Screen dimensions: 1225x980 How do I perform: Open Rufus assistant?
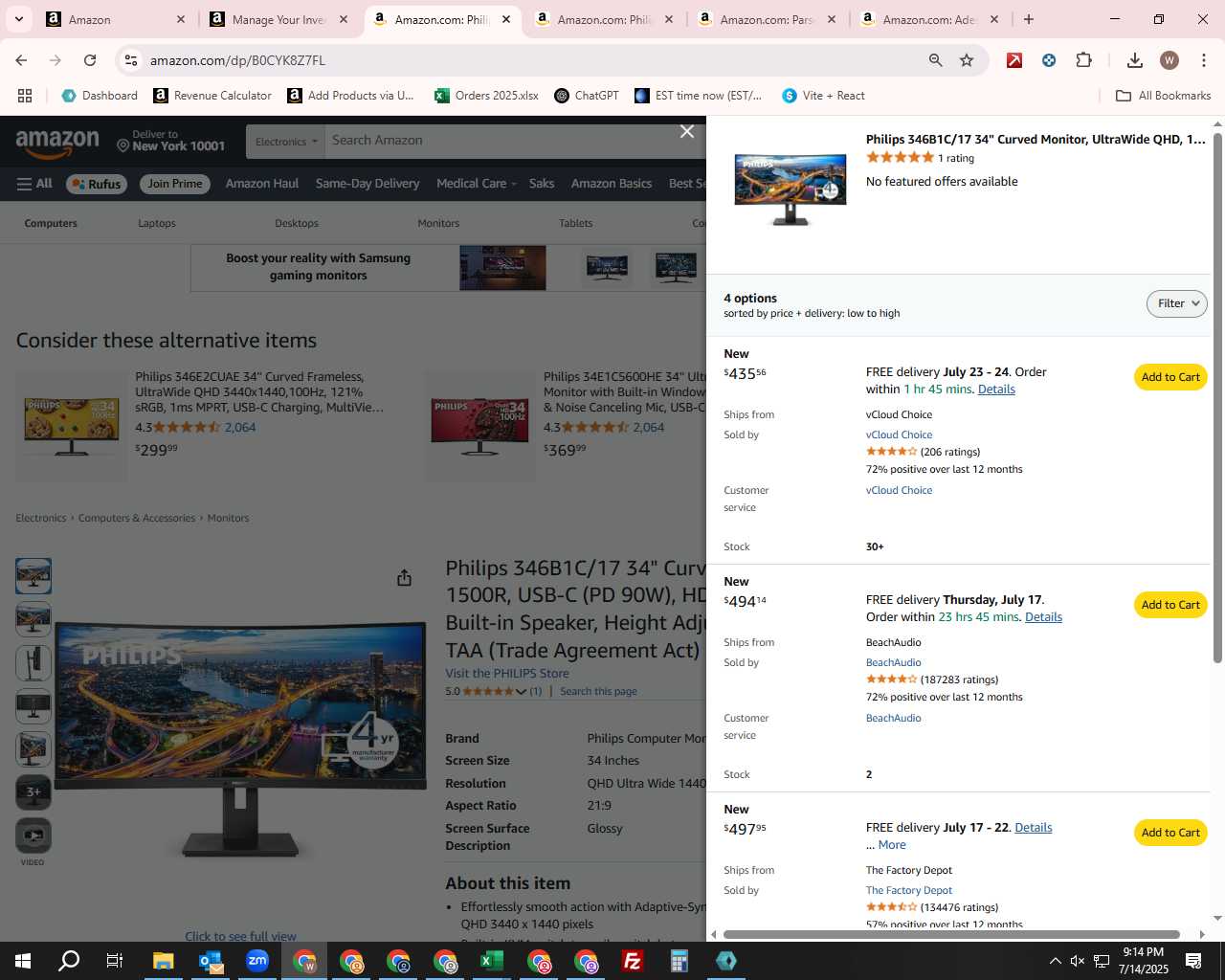point(97,184)
